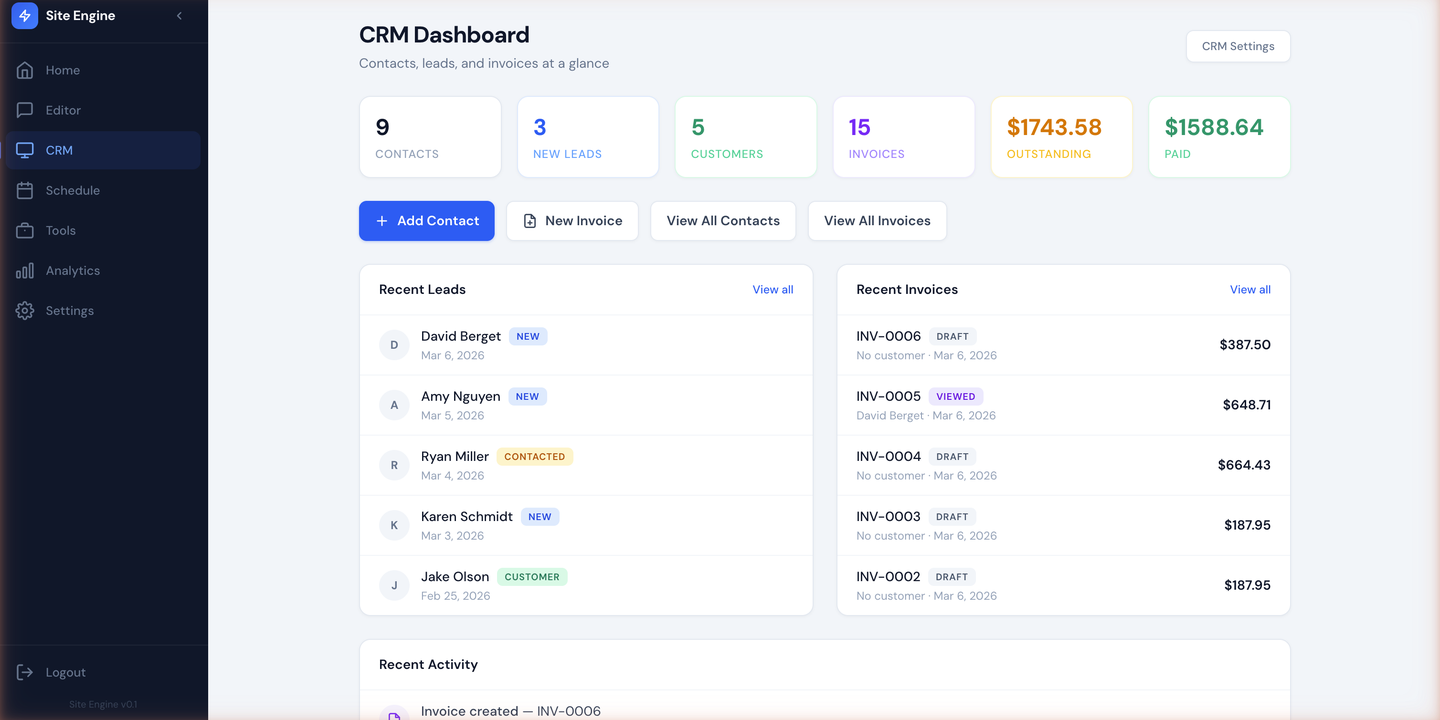
Task: Click the Site Engine logo icon
Action: pos(25,15)
